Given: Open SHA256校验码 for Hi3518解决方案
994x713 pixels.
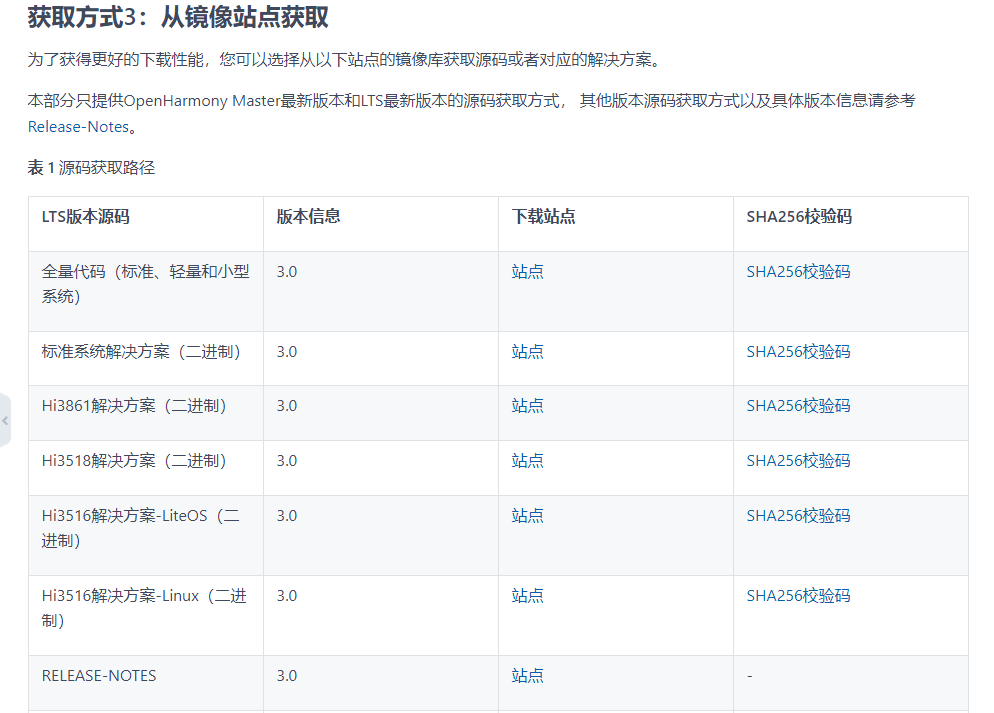Looking at the screenshot, I should [x=798, y=461].
